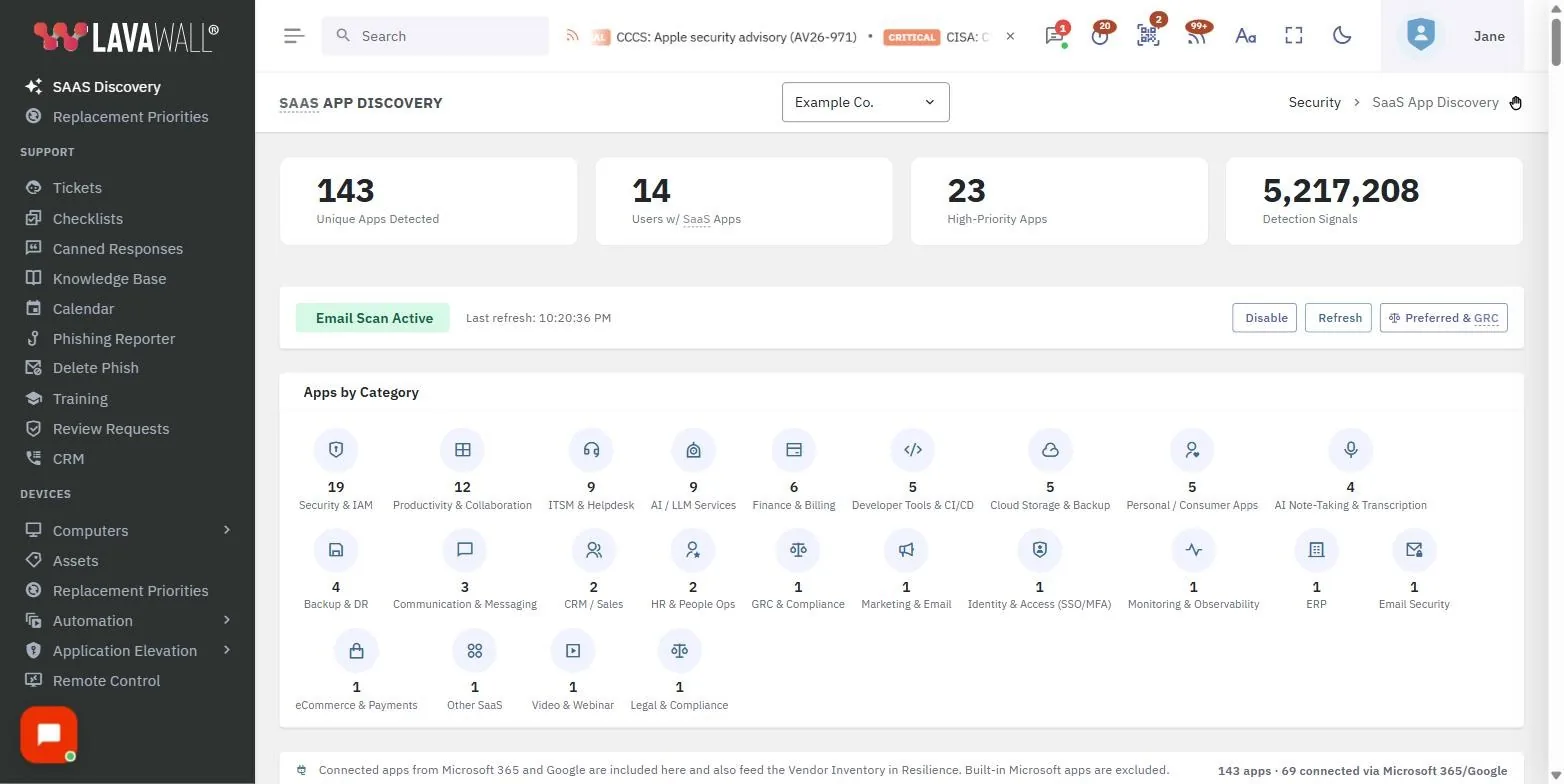Open the Security & IAM category icon
The width and height of the screenshot is (1564, 784).
tap(336, 450)
